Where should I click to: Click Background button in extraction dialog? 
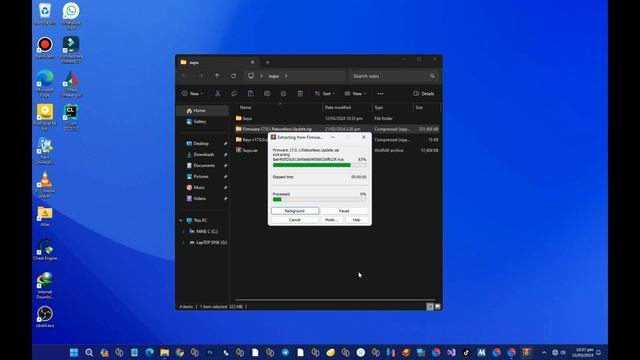295,211
